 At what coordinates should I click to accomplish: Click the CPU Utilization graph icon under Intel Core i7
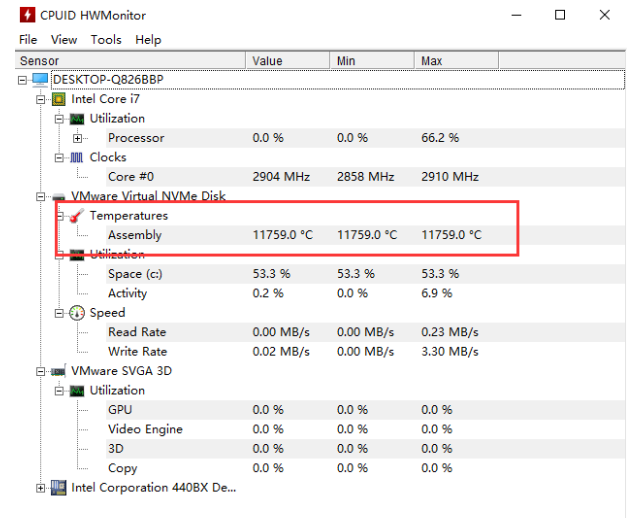point(77,119)
